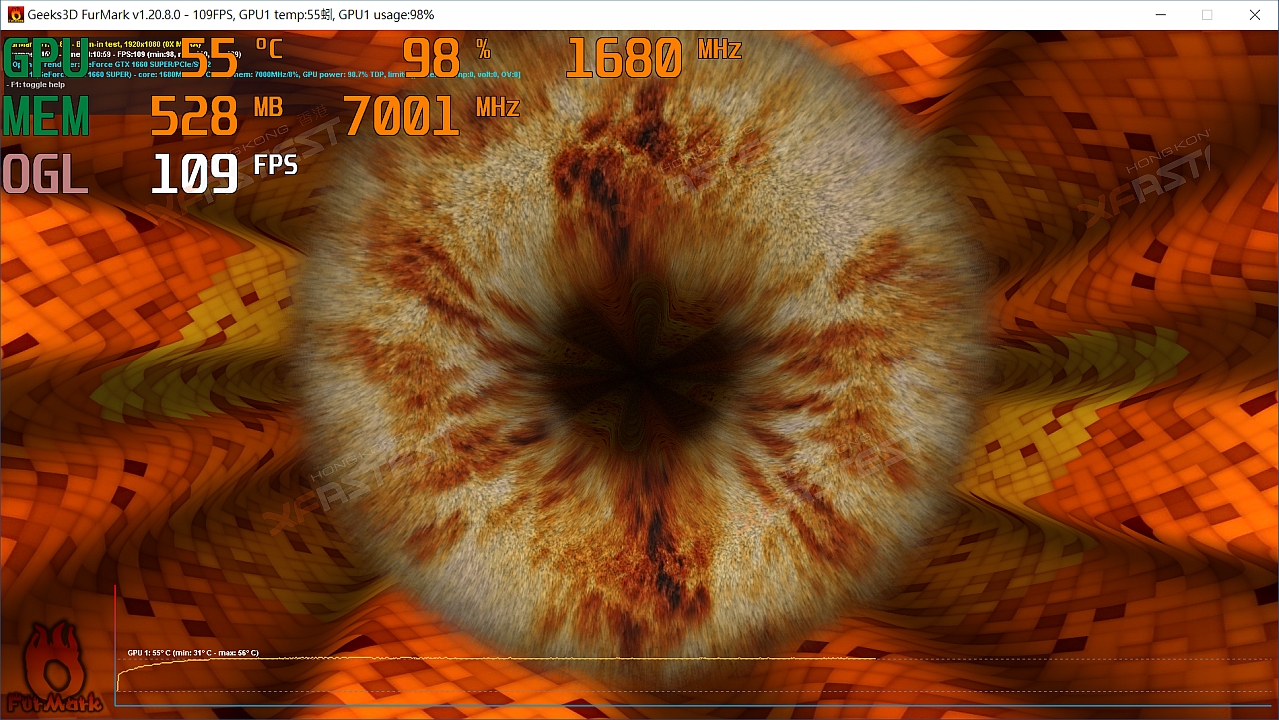Click the green MEM overlay label
This screenshot has height=720, width=1279.
[46, 116]
